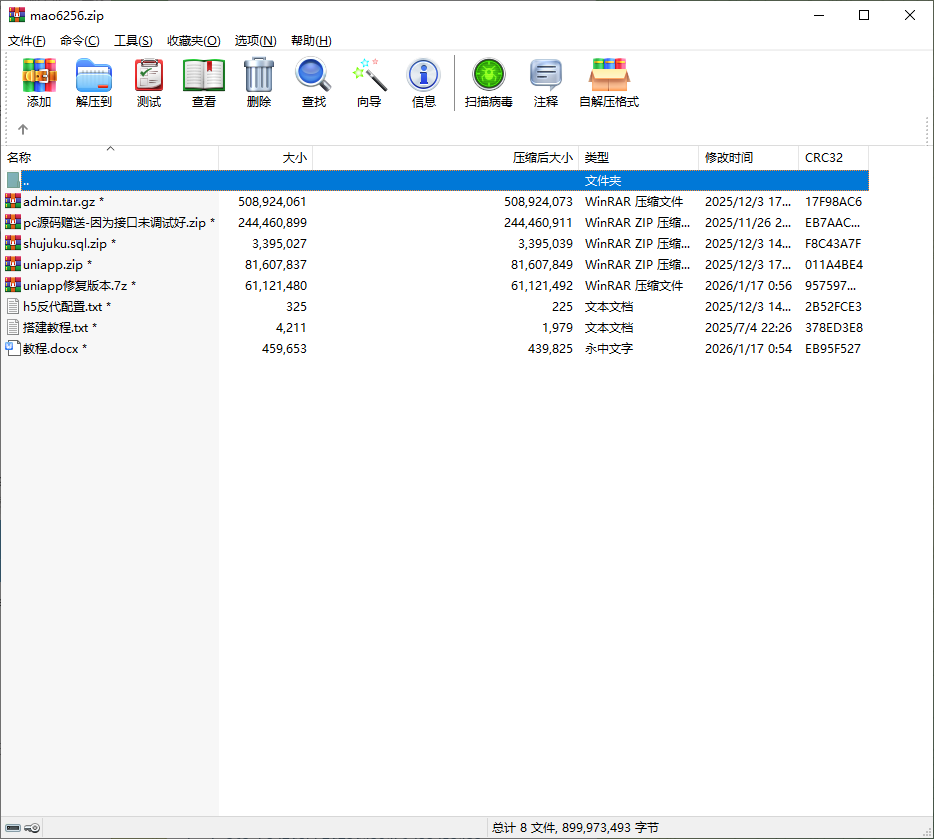Open the 查找 (Find) magnifier tool
934x839 pixels.
[x=314, y=82]
